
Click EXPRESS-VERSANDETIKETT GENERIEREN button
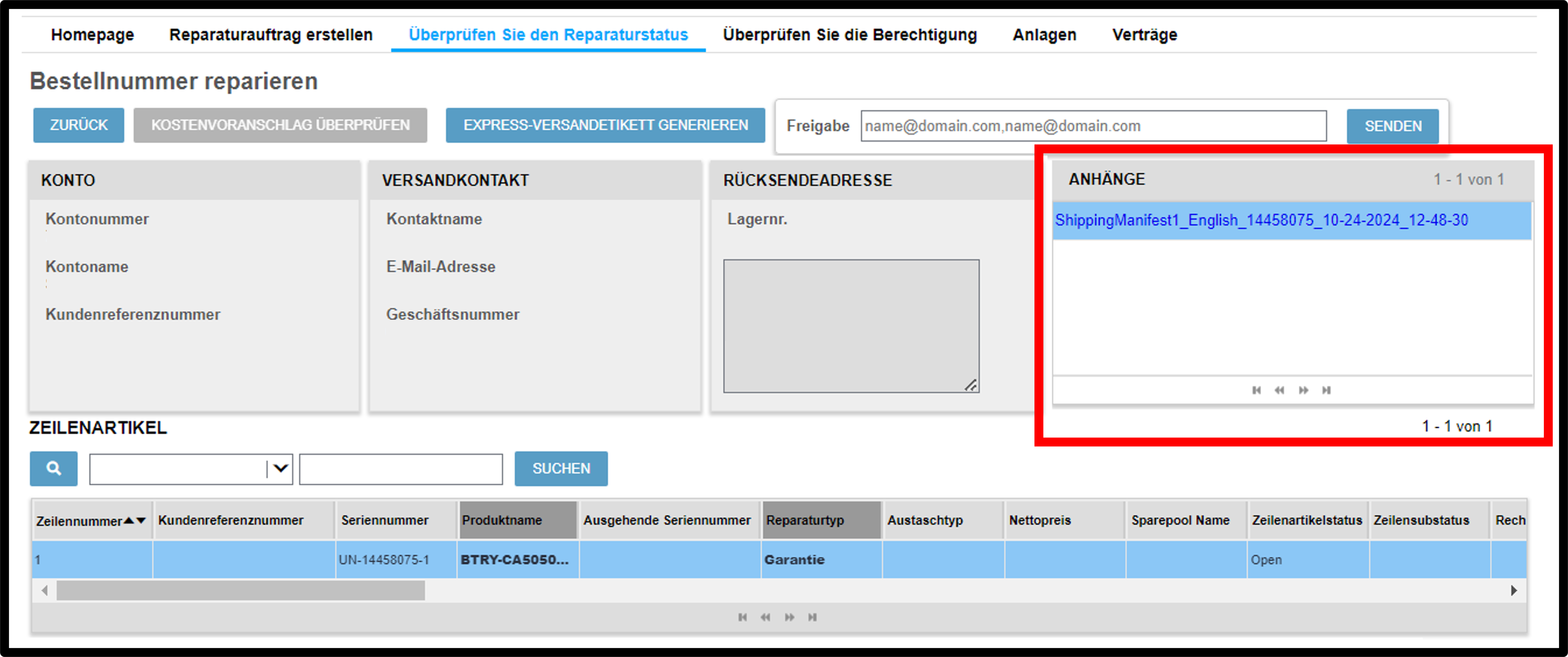point(606,125)
